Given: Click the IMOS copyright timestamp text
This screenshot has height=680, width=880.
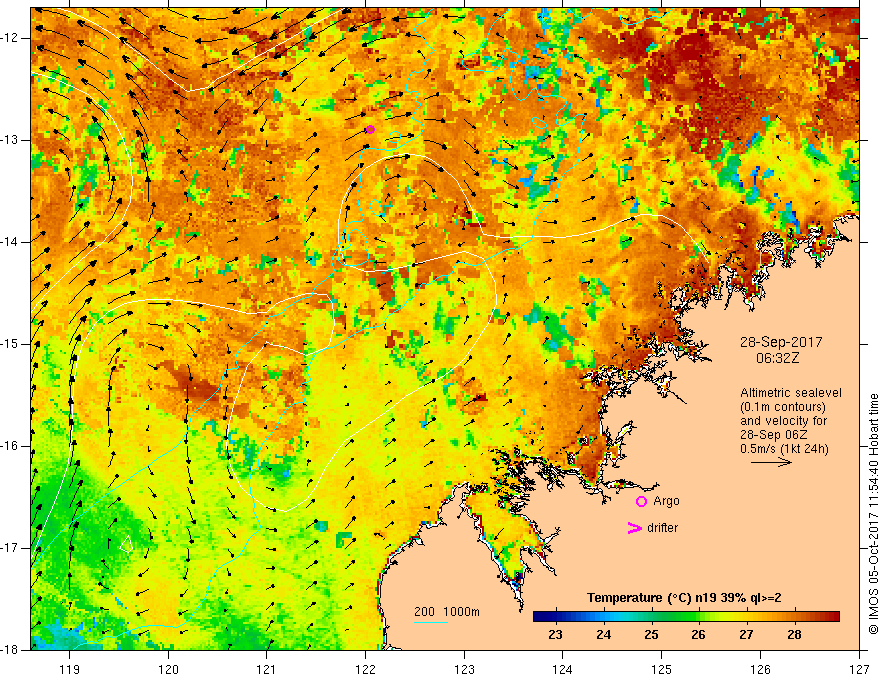Looking at the screenshot, I should 873,514.
